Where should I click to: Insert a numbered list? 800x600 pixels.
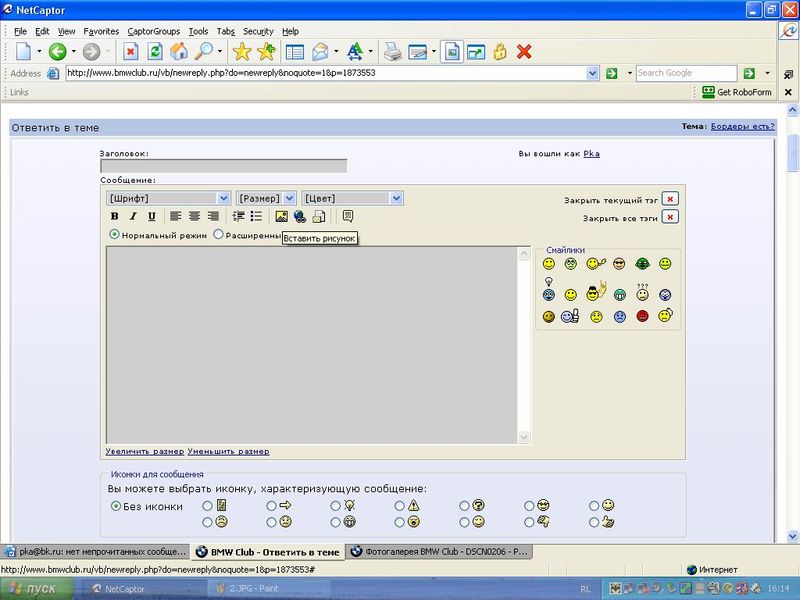coord(238,216)
